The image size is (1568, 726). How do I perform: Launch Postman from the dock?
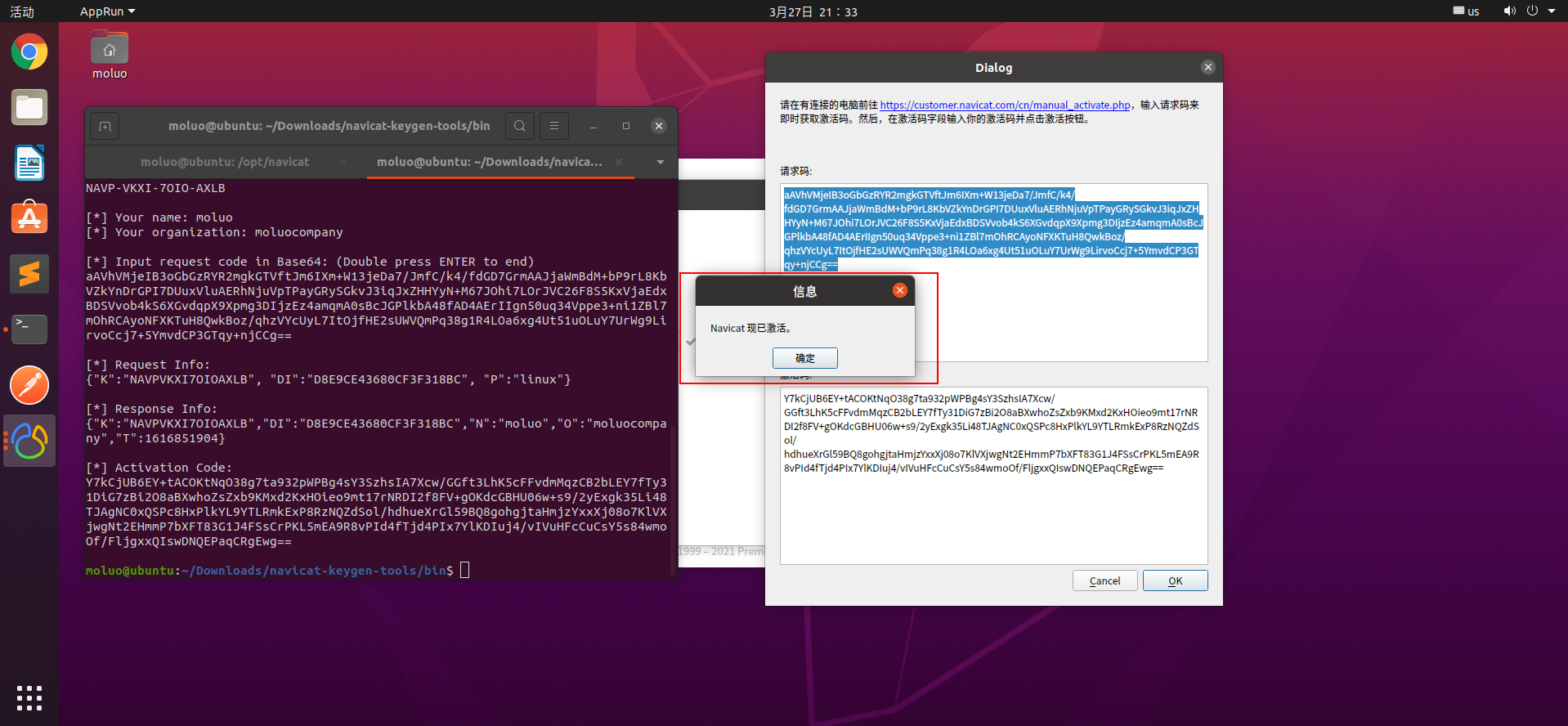pos(29,385)
